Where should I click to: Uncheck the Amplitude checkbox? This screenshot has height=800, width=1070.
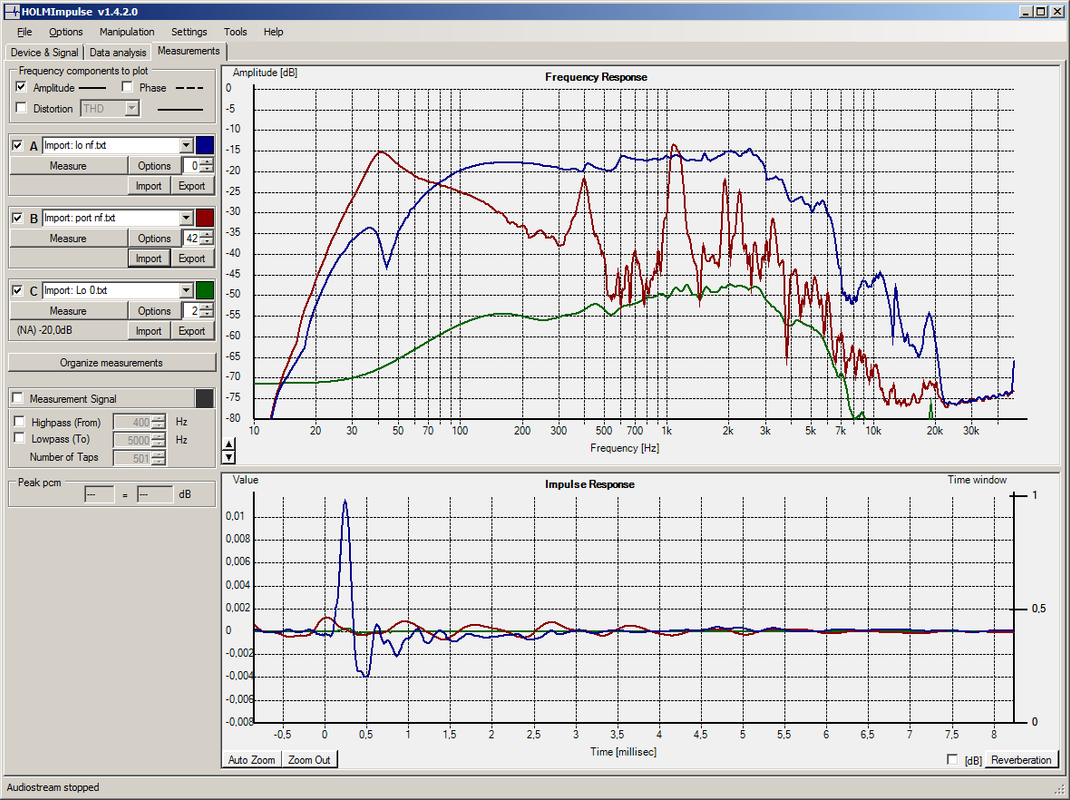click(21, 87)
